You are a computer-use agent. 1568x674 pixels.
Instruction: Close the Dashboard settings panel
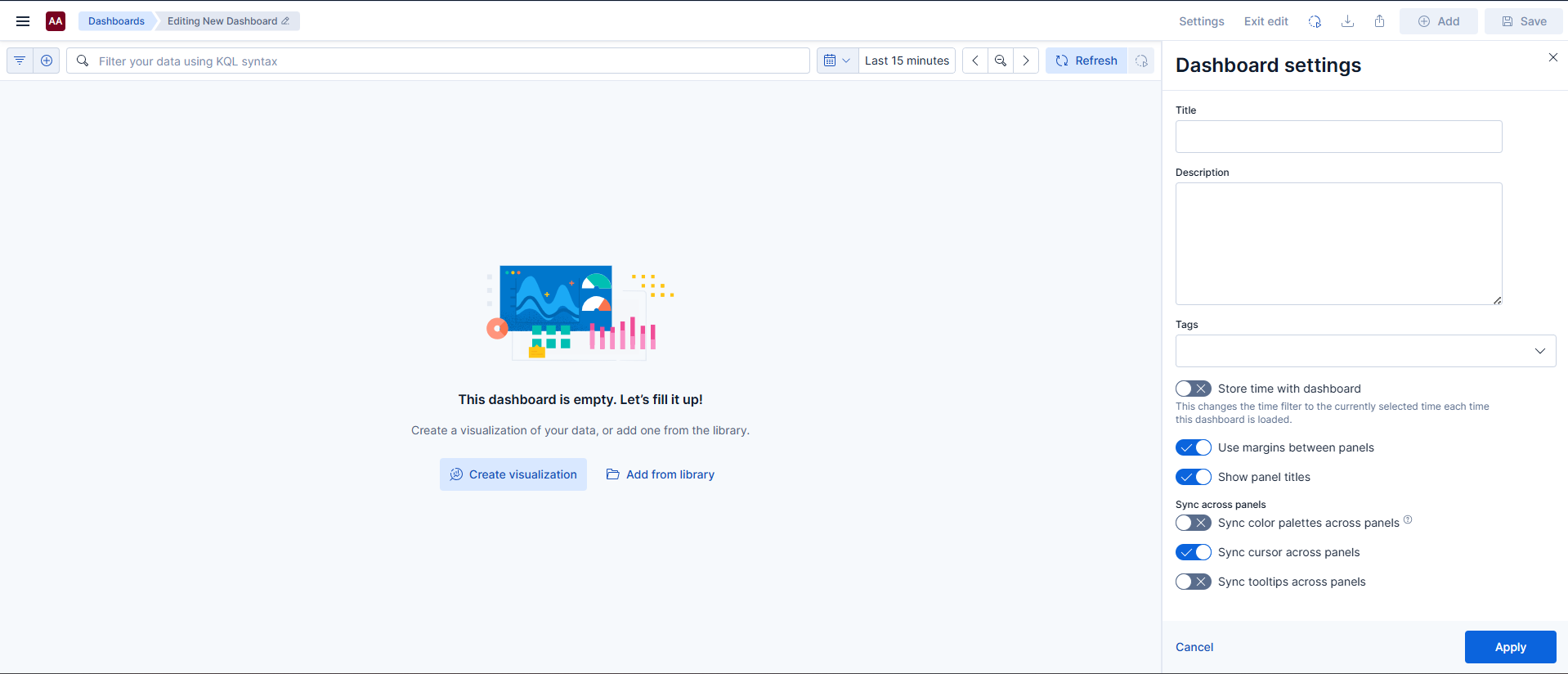[x=1552, y=57]
